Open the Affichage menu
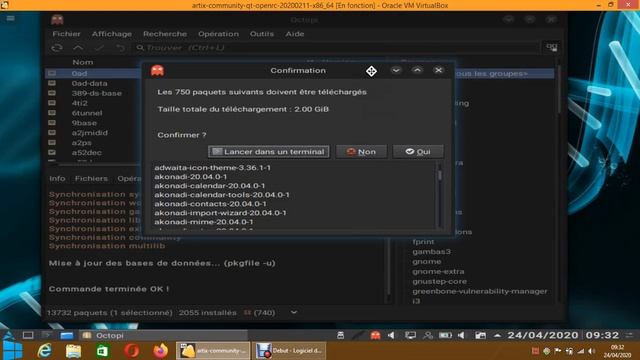 (x=111, y=34)
